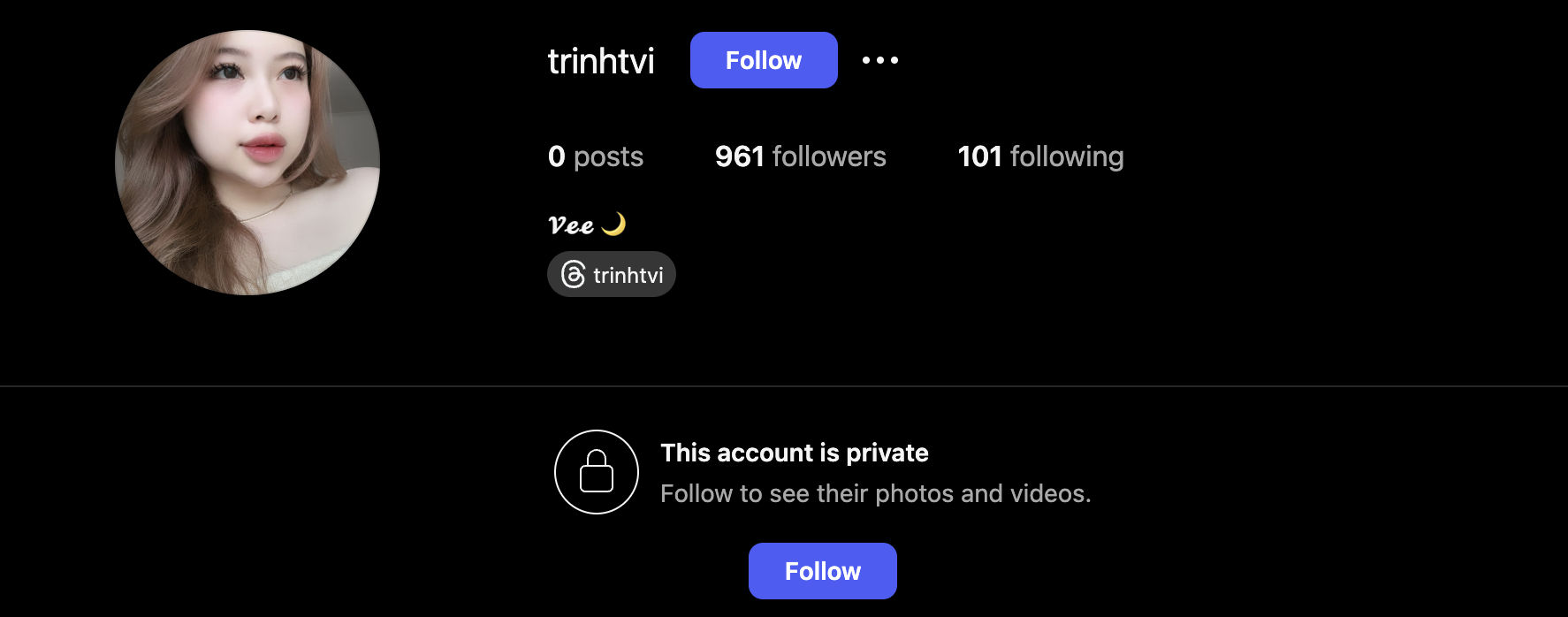The width and height of the screenshot is (1568, 617).
Task: Click the Follow button beside the username
Action: (764, 60)
